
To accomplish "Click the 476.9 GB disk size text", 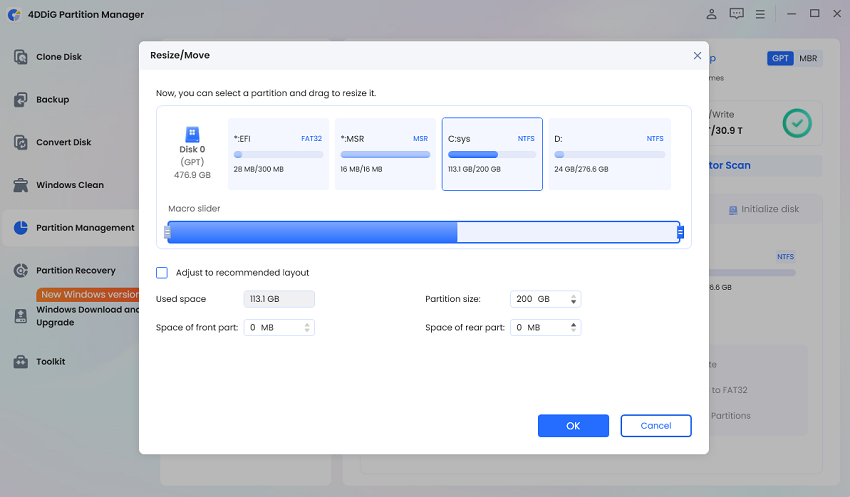I will coord(192,175).
